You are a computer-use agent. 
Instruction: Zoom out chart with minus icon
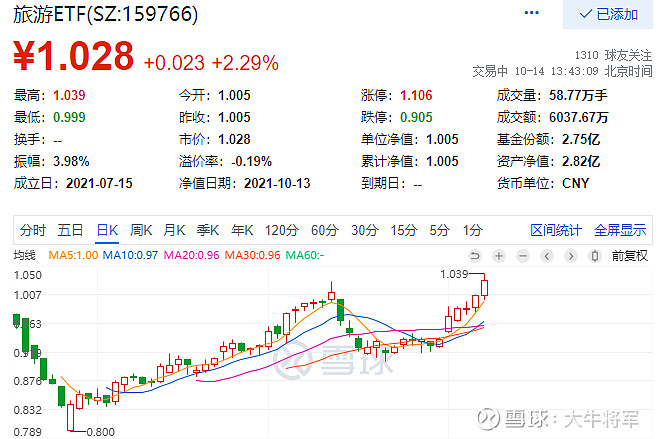[x=523, y=255]
